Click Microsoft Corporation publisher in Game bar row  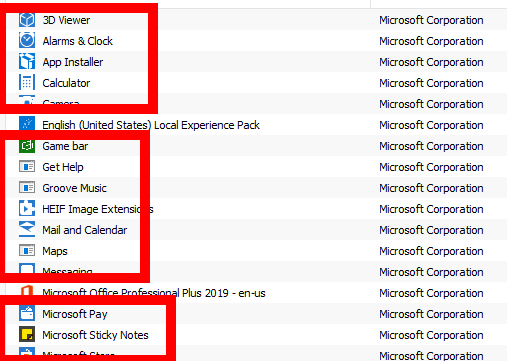point(431,146)
